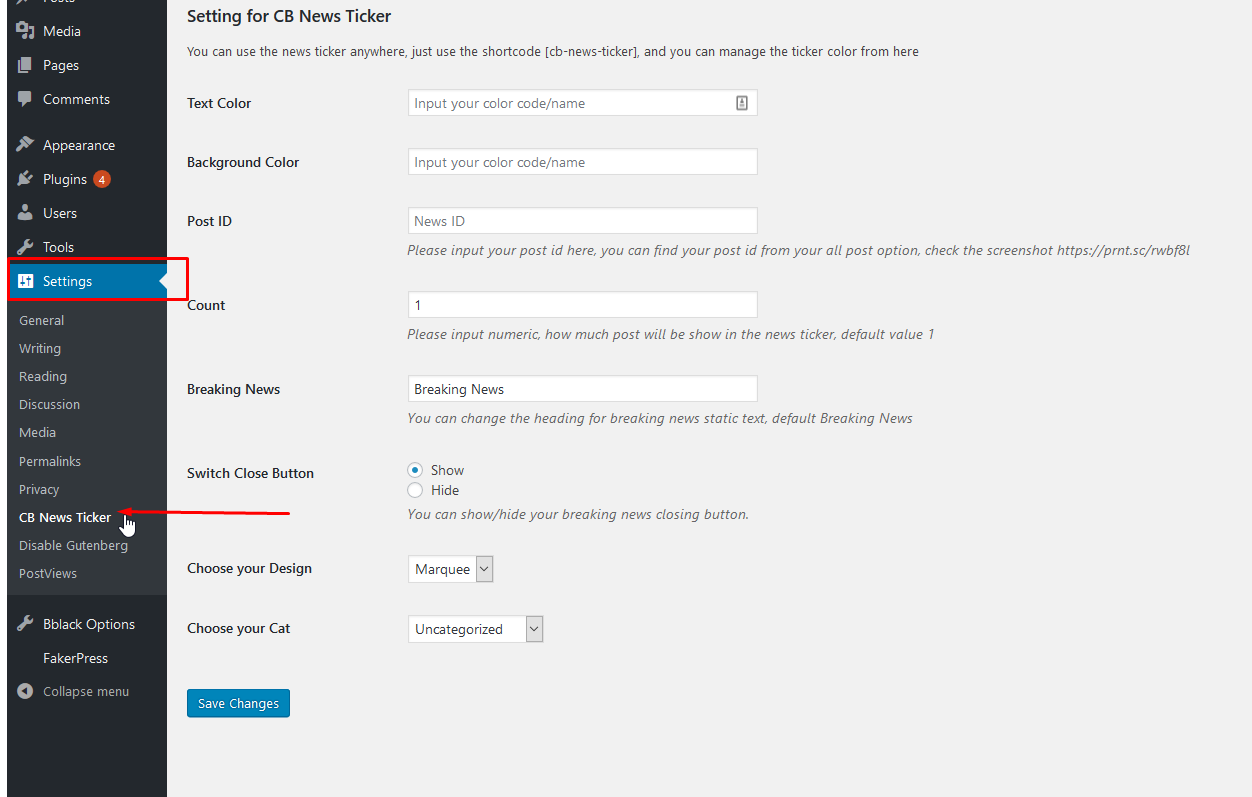Open the PostViews settings submenu item
Image resolution: width=1252 pixels, height=797 pixels.
[x=48, y=573]
